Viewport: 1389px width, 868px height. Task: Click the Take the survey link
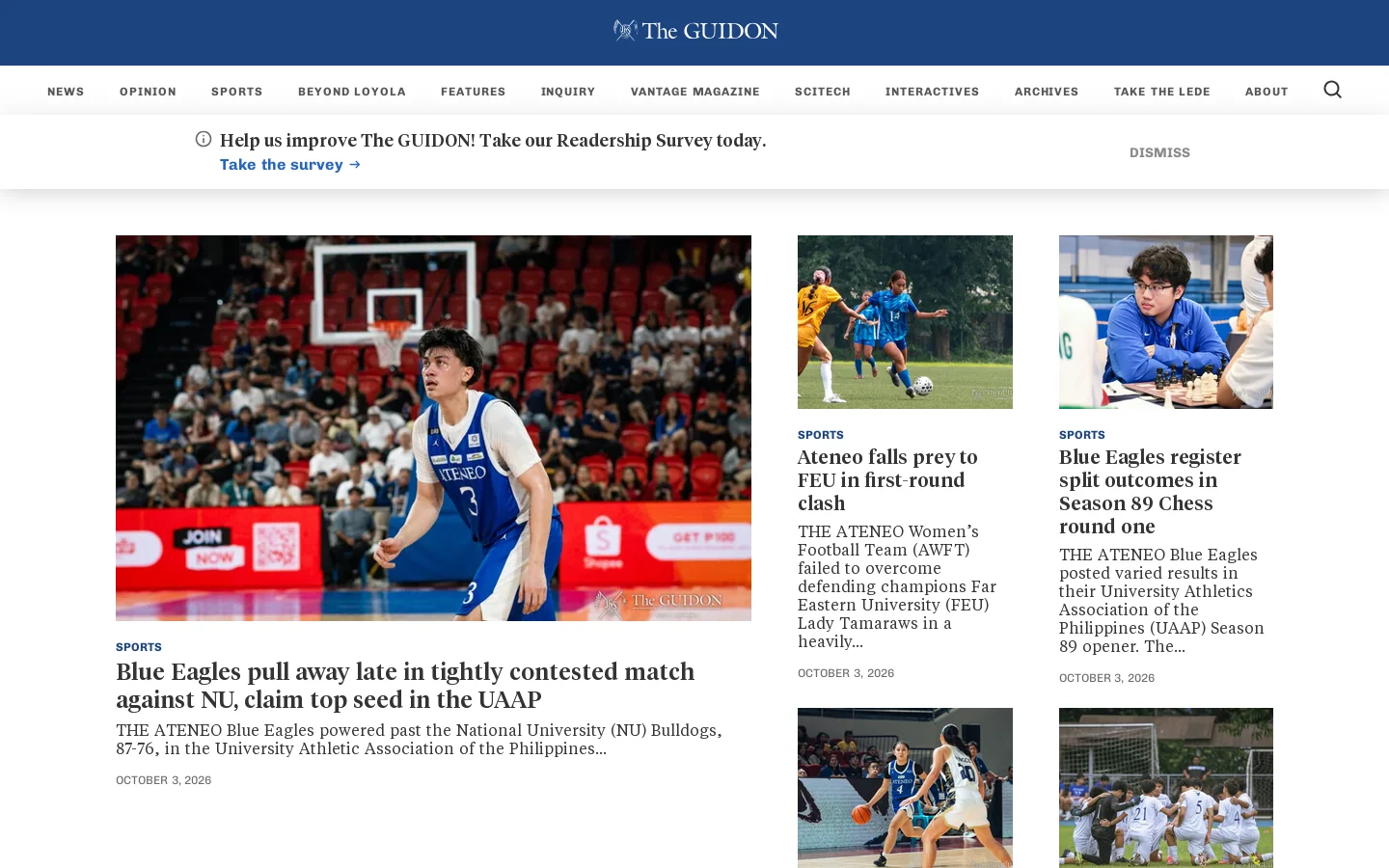290,164
